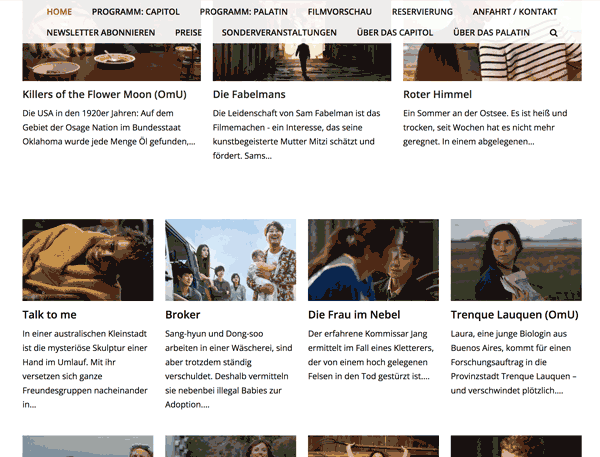
Task: Click the search magnifier icon in navigation
Action: click(554, 33)
